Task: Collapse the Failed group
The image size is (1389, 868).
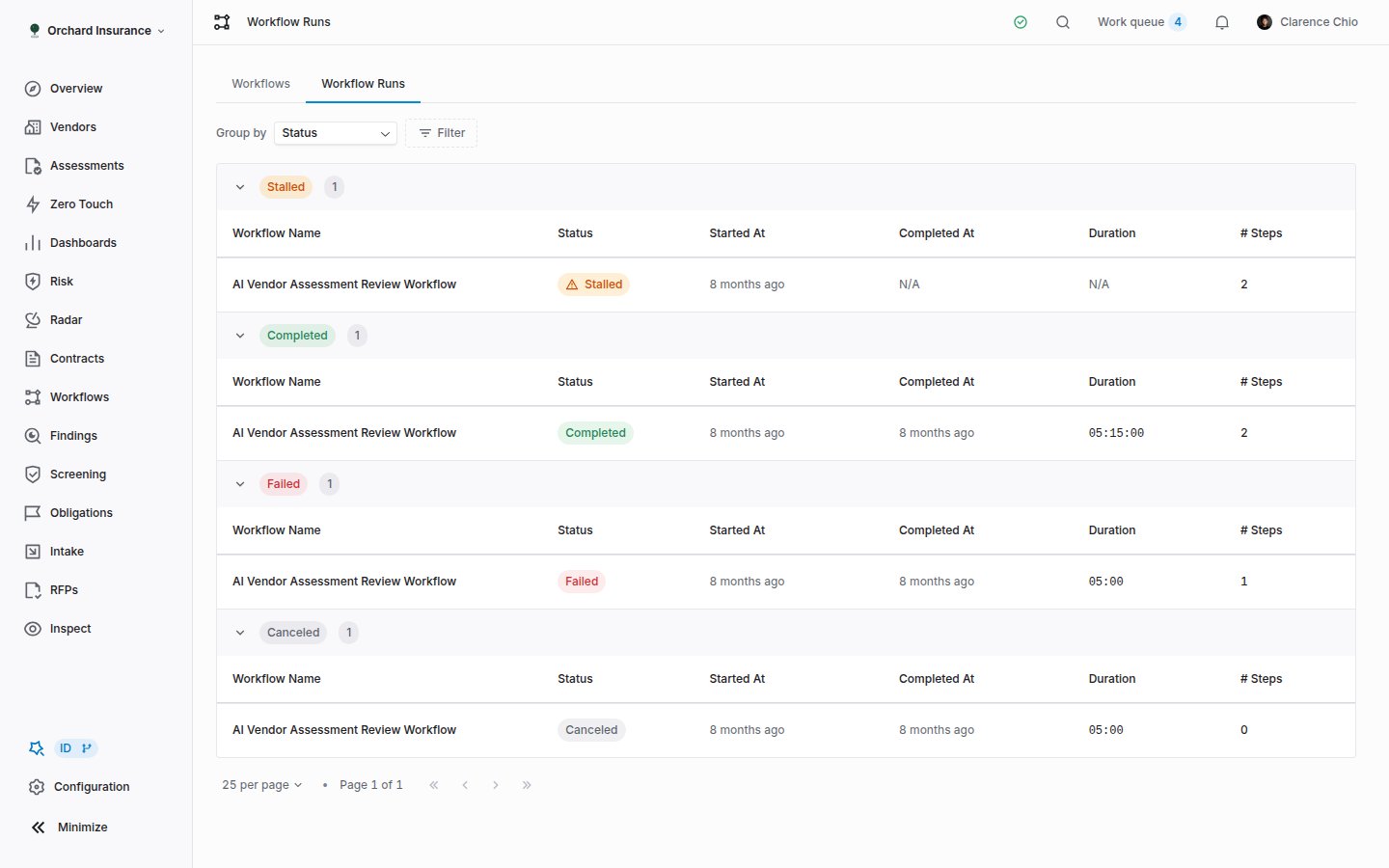Action: [240, 484]
